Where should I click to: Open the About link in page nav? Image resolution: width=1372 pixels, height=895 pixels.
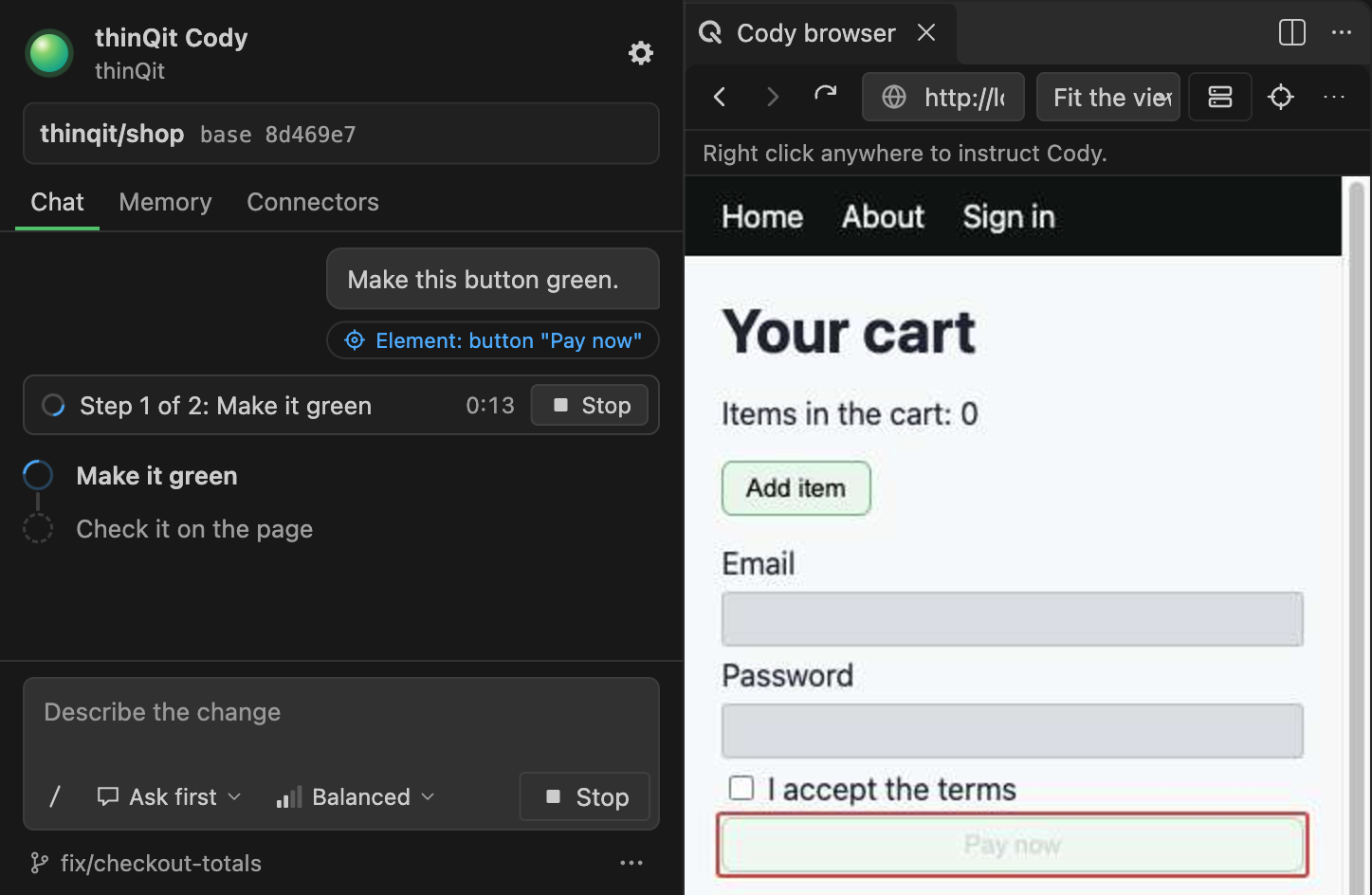pyautogui.click(x=883, y=216)
